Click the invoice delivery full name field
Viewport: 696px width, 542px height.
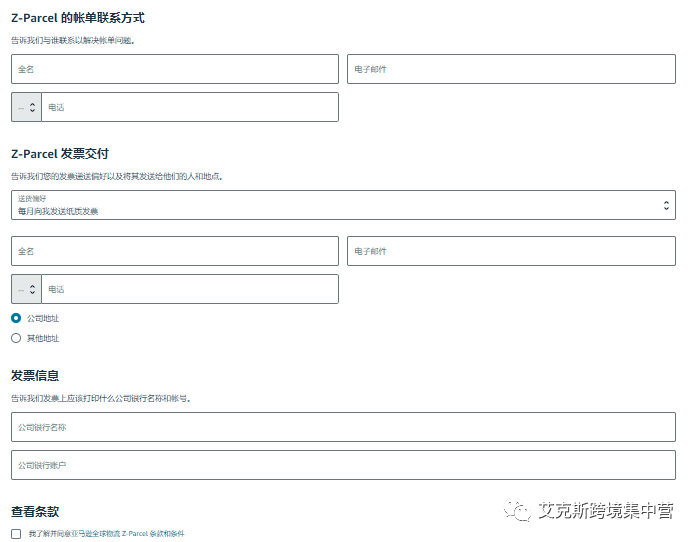pyautogui.click(x=175, y=251)
